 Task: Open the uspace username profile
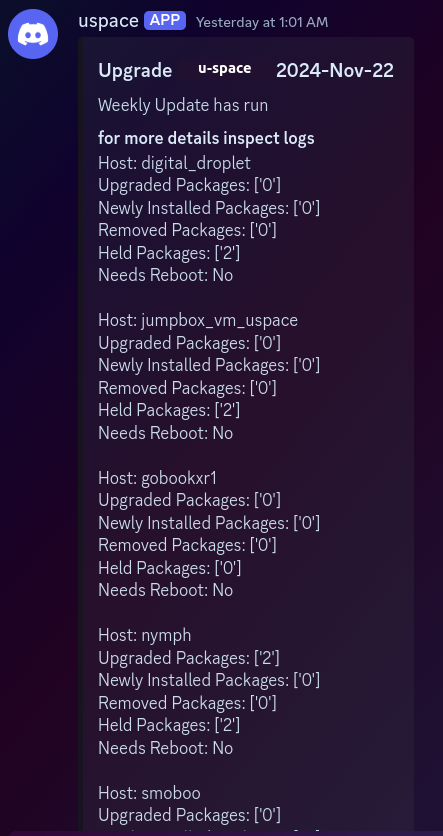[x=108, y=21]
